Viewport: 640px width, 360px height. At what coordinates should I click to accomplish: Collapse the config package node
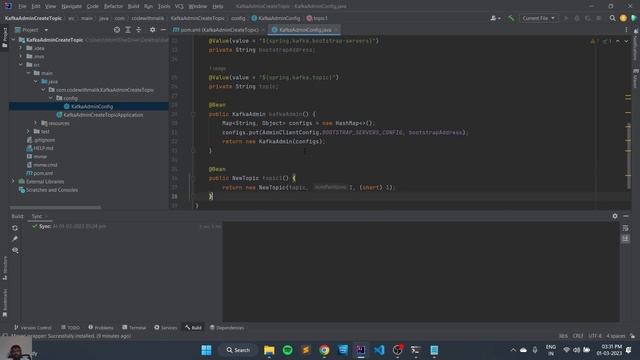(x=51, y=98)
